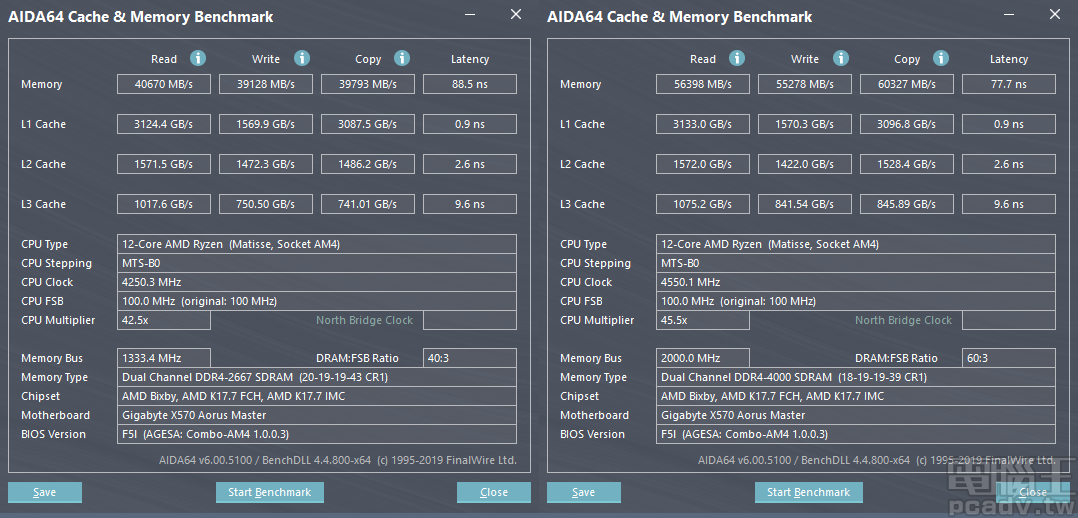Select Memory Read value 56398 MB/s

703,85
